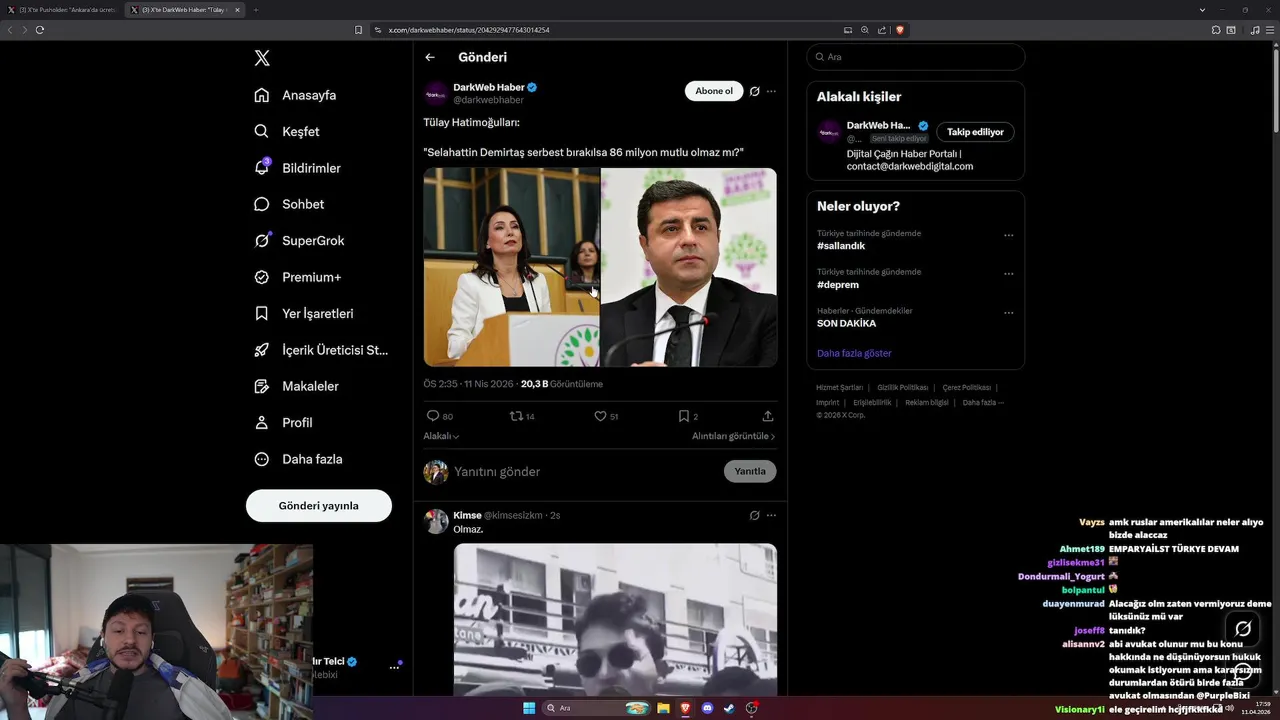Viewport: 1280px width, 720px height.
Task: Click Yanıtla reply button
Action: tap(750, 471)
